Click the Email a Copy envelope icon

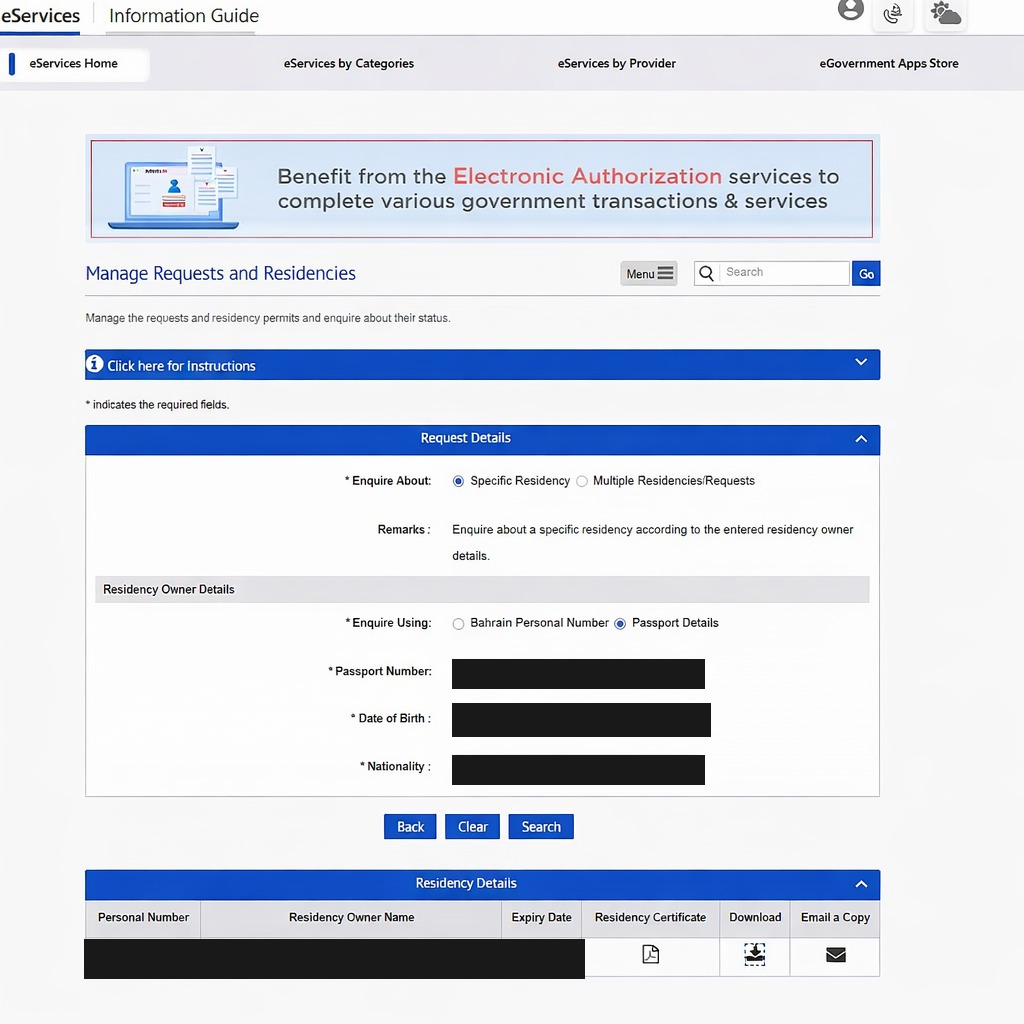[x=836, y=955]
